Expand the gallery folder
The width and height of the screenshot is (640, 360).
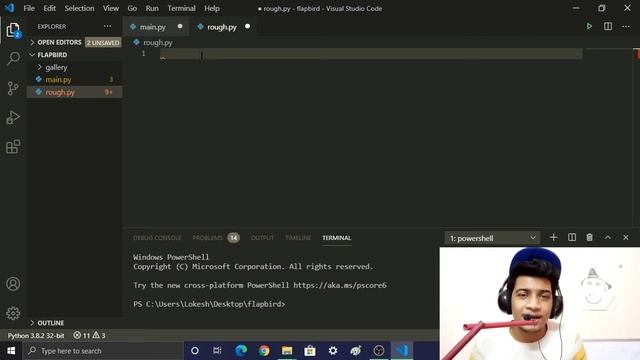[56, 67]
